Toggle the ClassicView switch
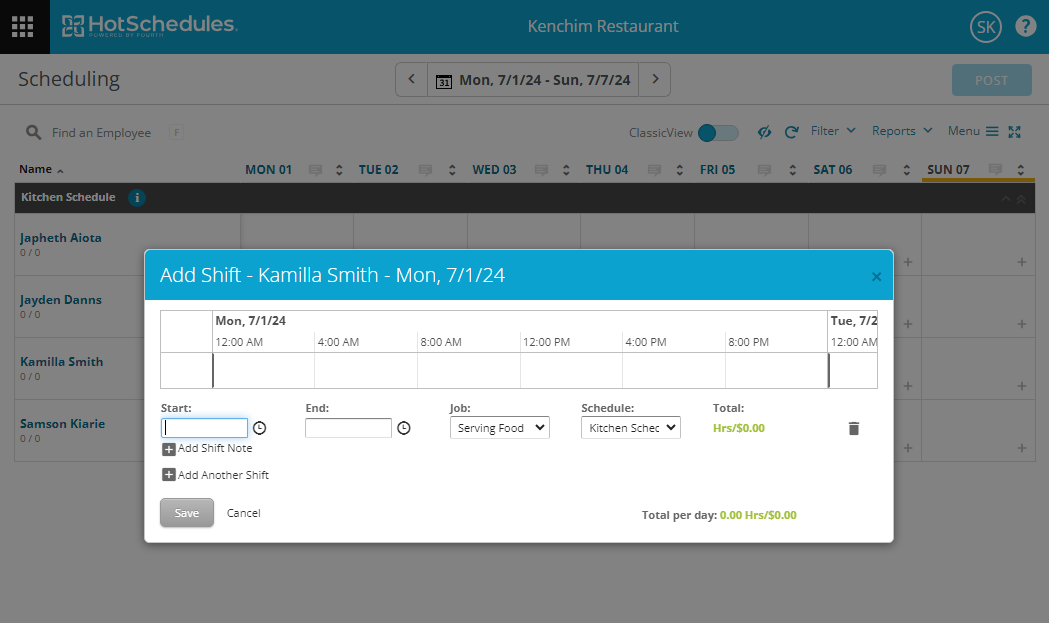 click(717, 131)
